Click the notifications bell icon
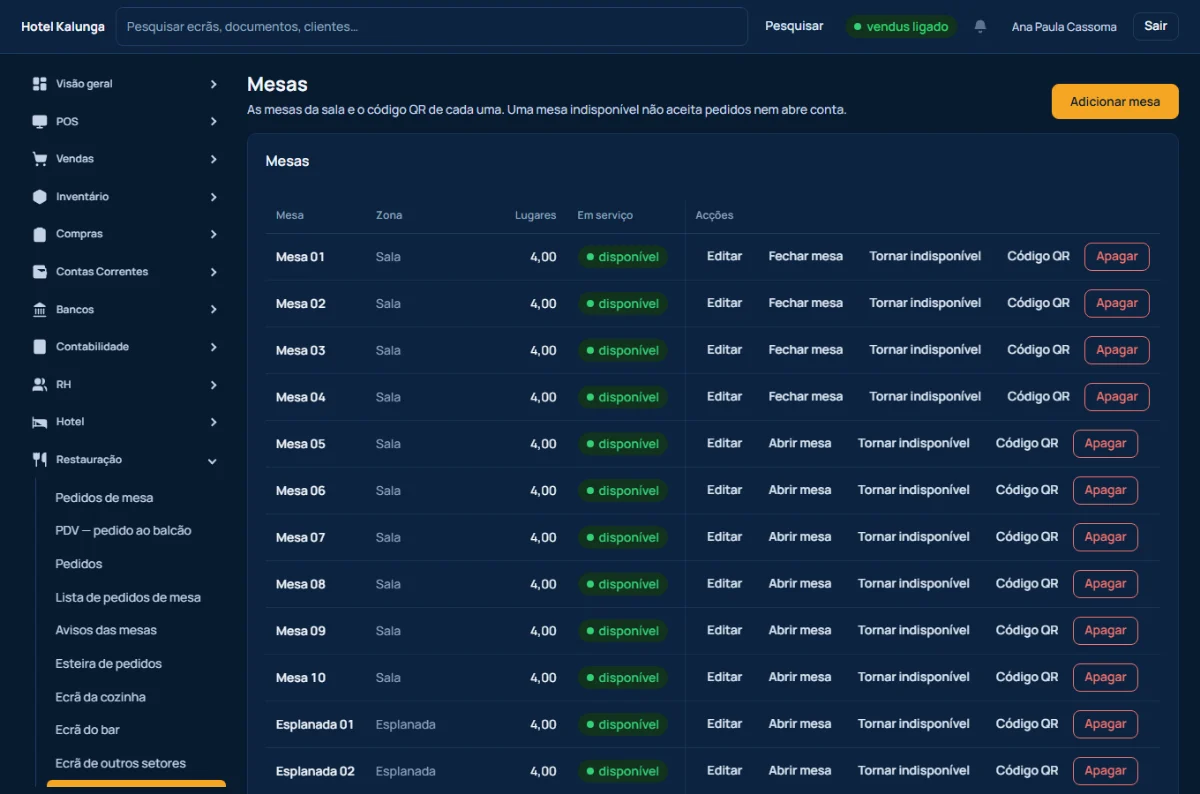 click(x=980, y=26)
